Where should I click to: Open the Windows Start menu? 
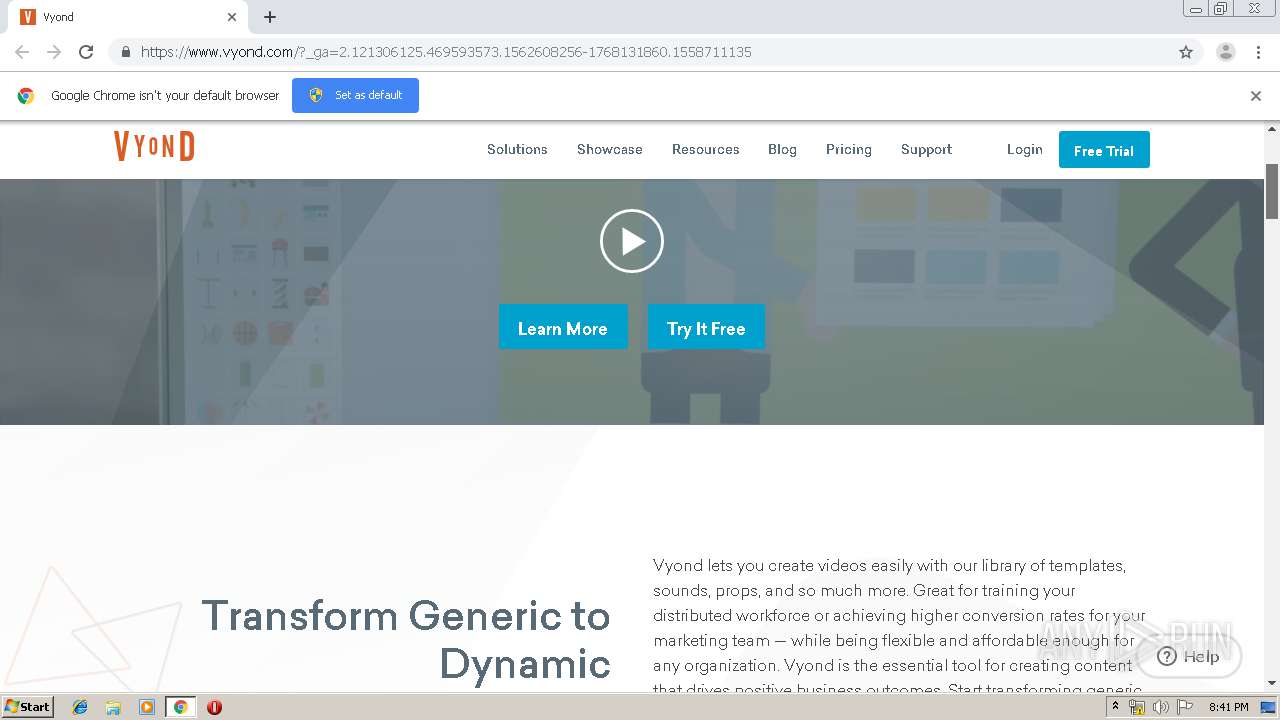[27, 706]
